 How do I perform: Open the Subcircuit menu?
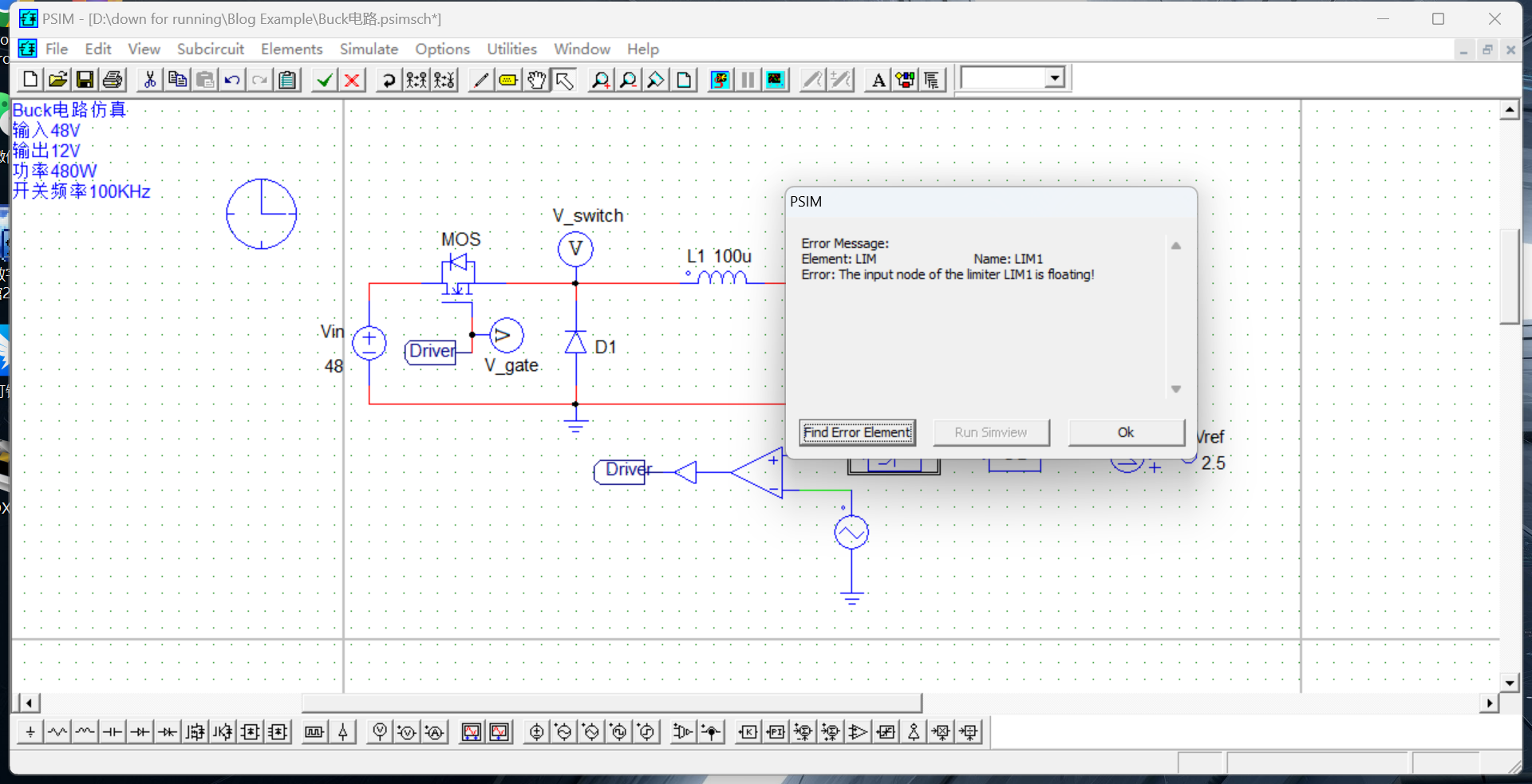tap(210, 49)
